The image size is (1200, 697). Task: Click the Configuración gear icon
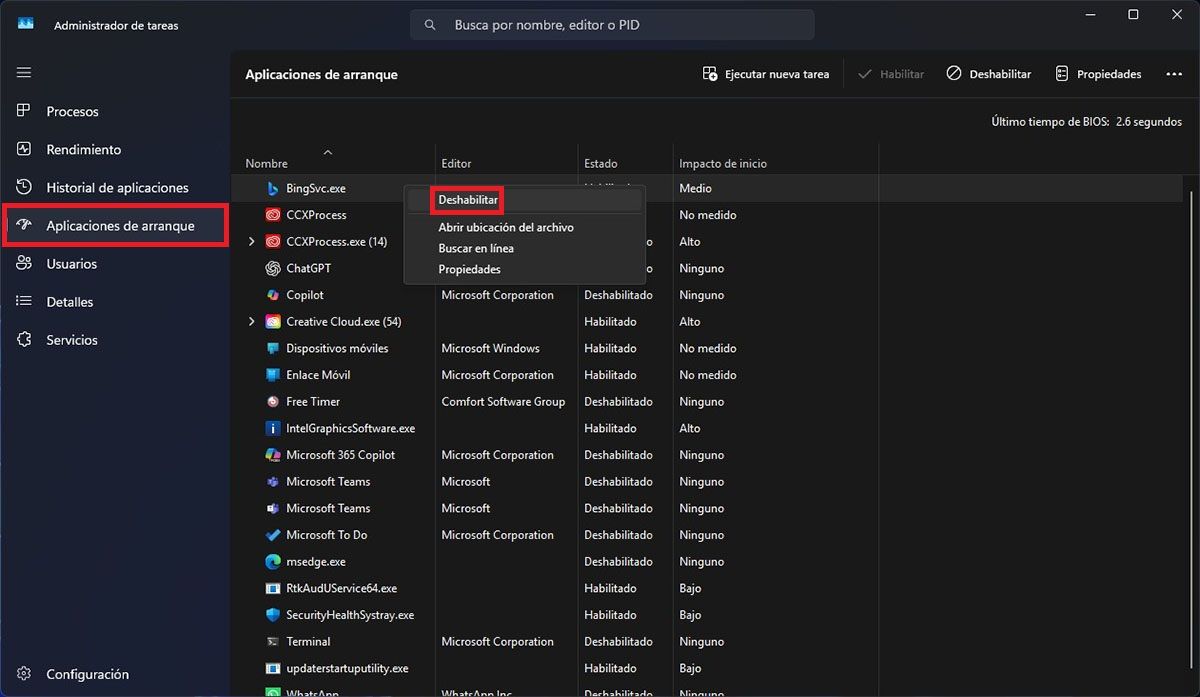pyautogui.click(x=24, y=674)
